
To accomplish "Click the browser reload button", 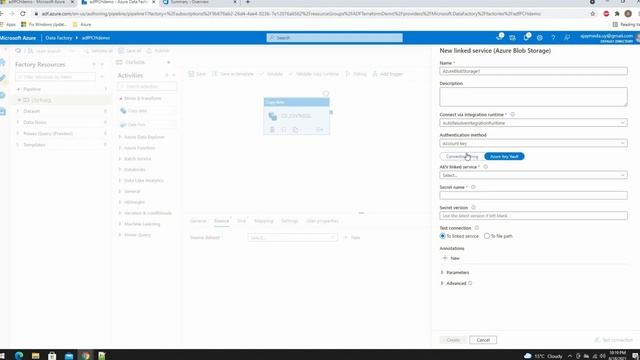I will [x=23, y=13].
